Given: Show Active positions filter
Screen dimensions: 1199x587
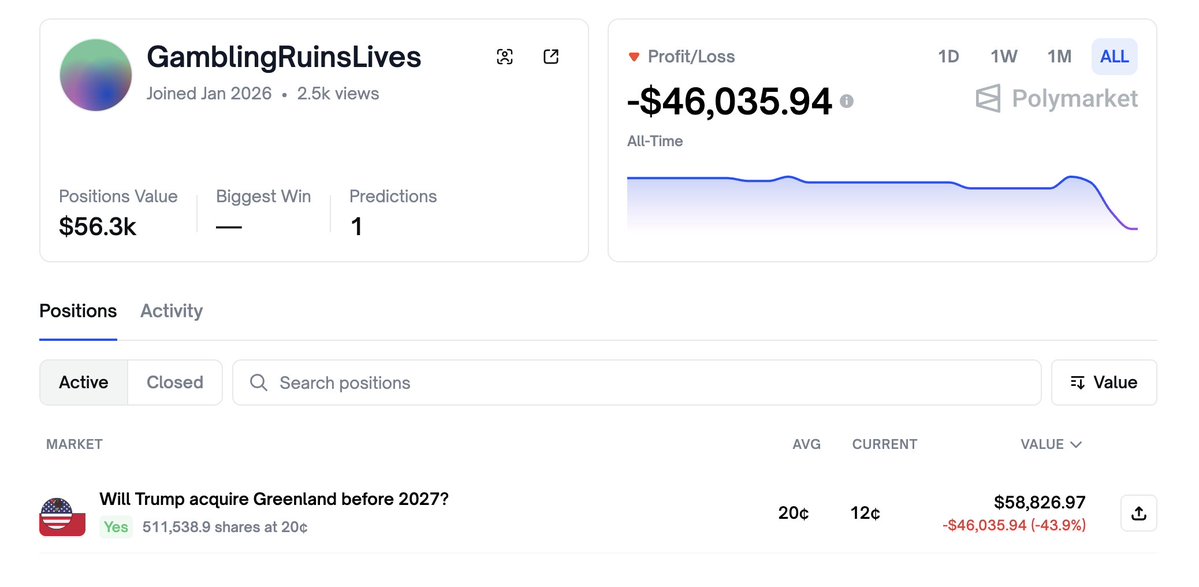Looking at the screenshot, I should coord(83,382).
